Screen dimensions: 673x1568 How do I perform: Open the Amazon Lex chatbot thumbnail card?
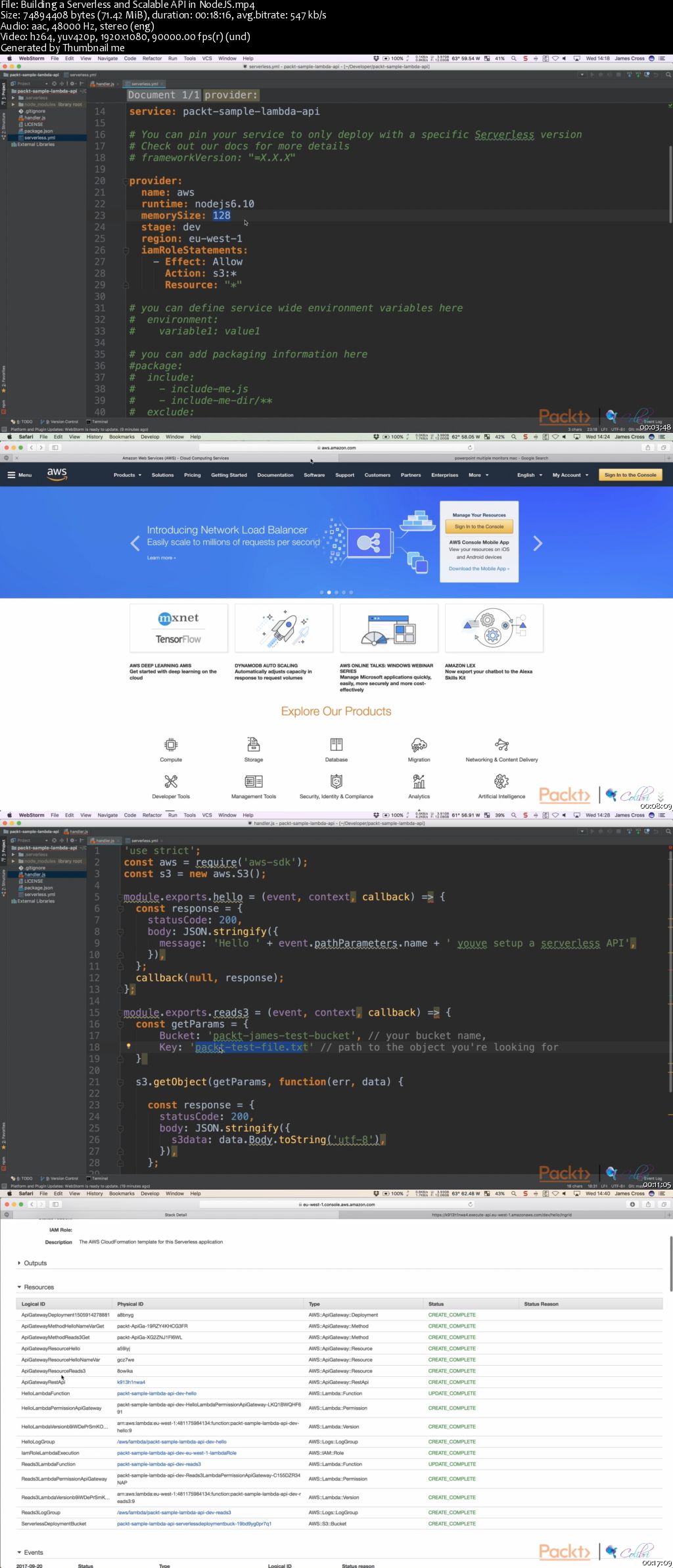coord(494,628)
